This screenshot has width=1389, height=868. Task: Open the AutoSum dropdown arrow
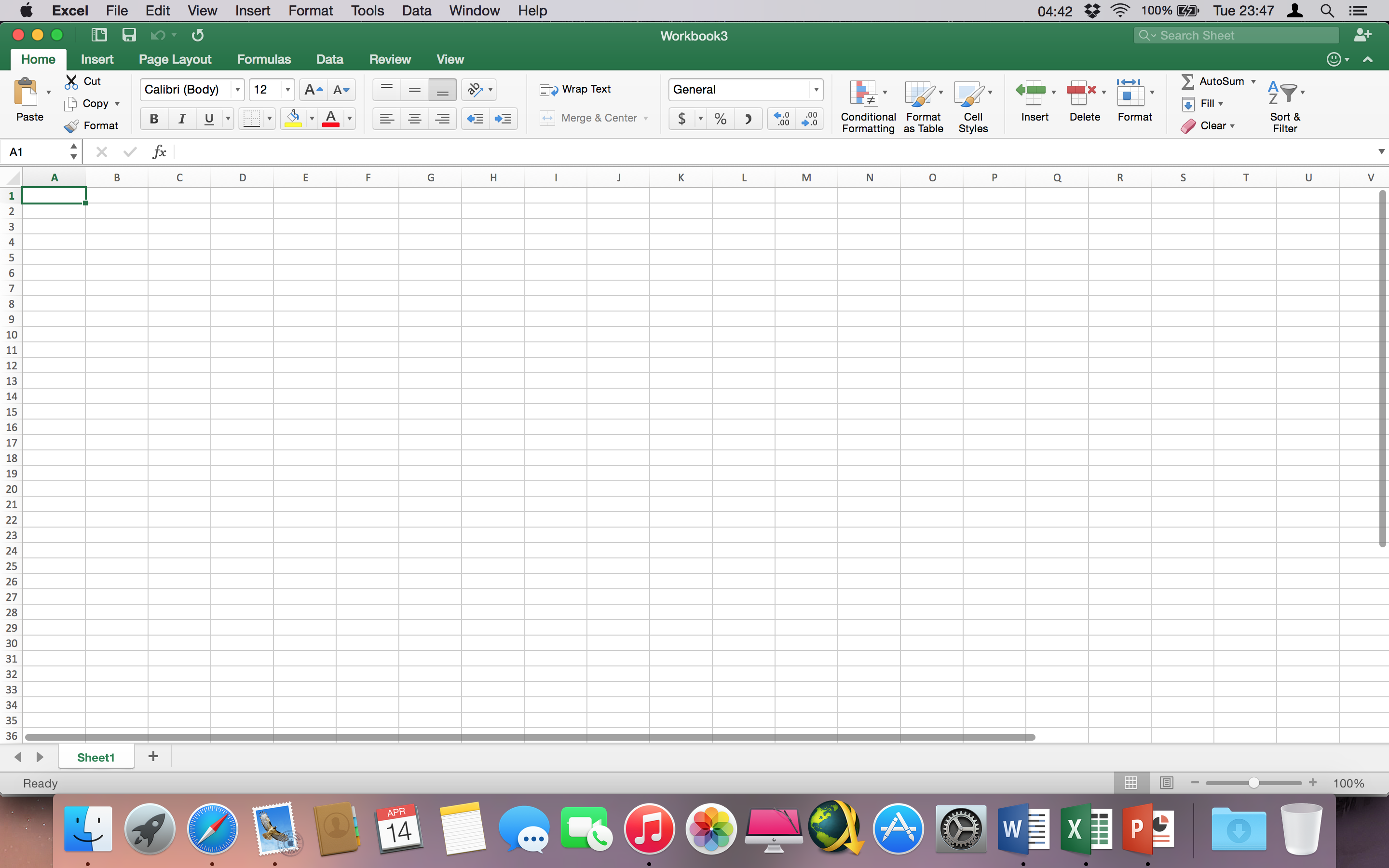point(1253,81)
